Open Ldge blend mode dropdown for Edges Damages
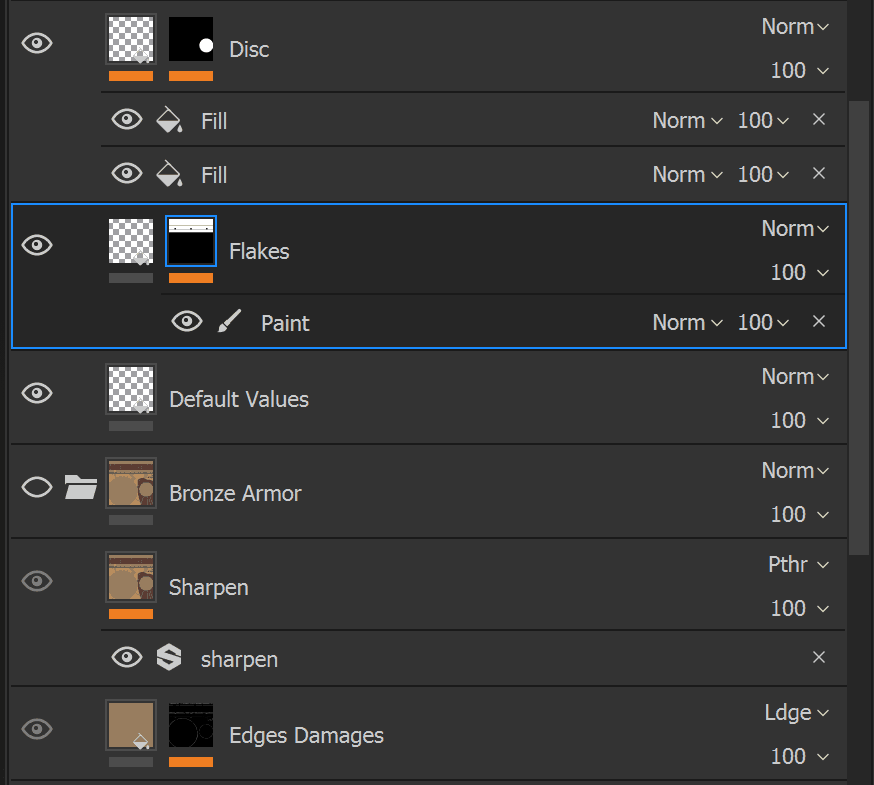 click(x=797, y=713)
